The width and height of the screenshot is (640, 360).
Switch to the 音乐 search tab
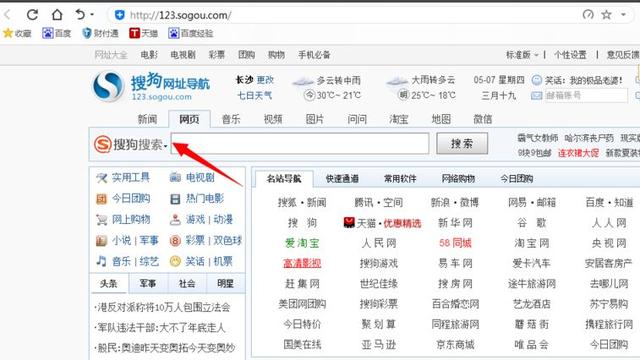coord(231,119)
